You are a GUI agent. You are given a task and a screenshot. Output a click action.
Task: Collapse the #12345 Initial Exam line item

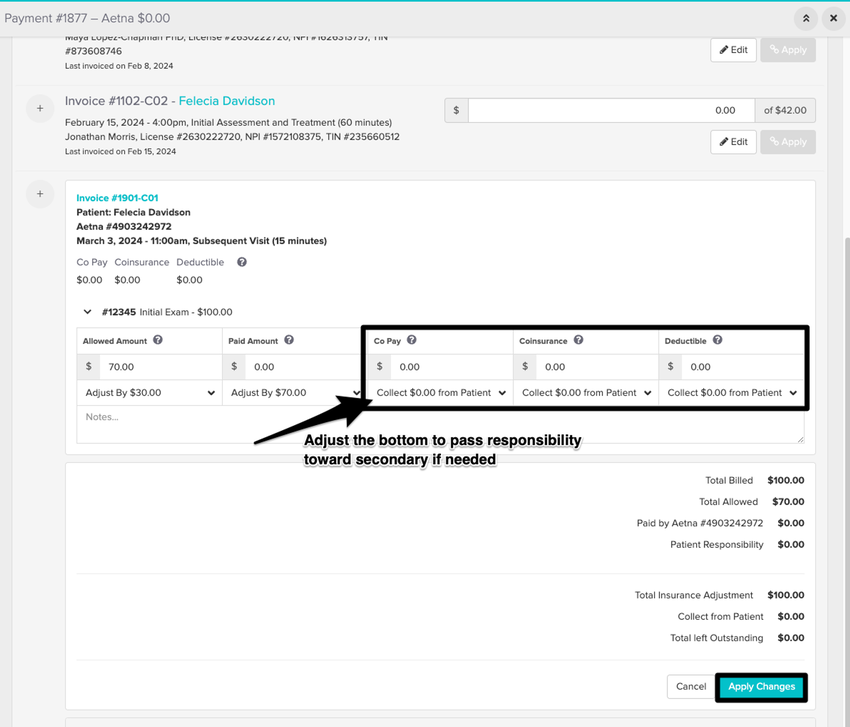88,312
